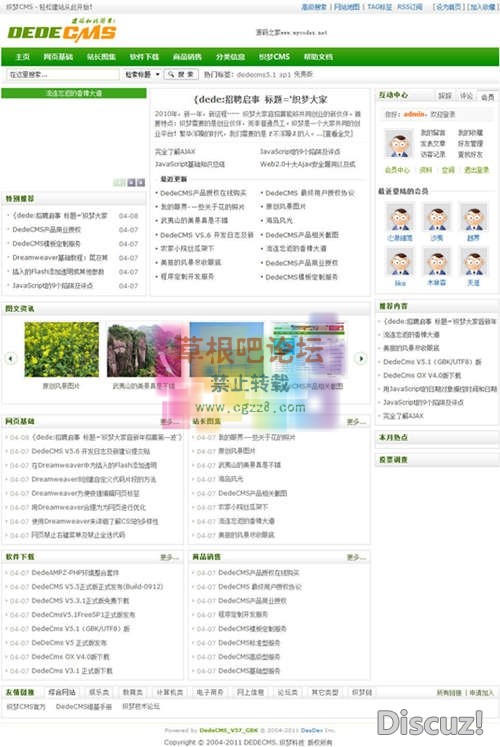Open 农家小院丝瓜架下 in 最近更新 list
Image resolution: width=500 pixels, height=747 pixels.
pos(187,249)
